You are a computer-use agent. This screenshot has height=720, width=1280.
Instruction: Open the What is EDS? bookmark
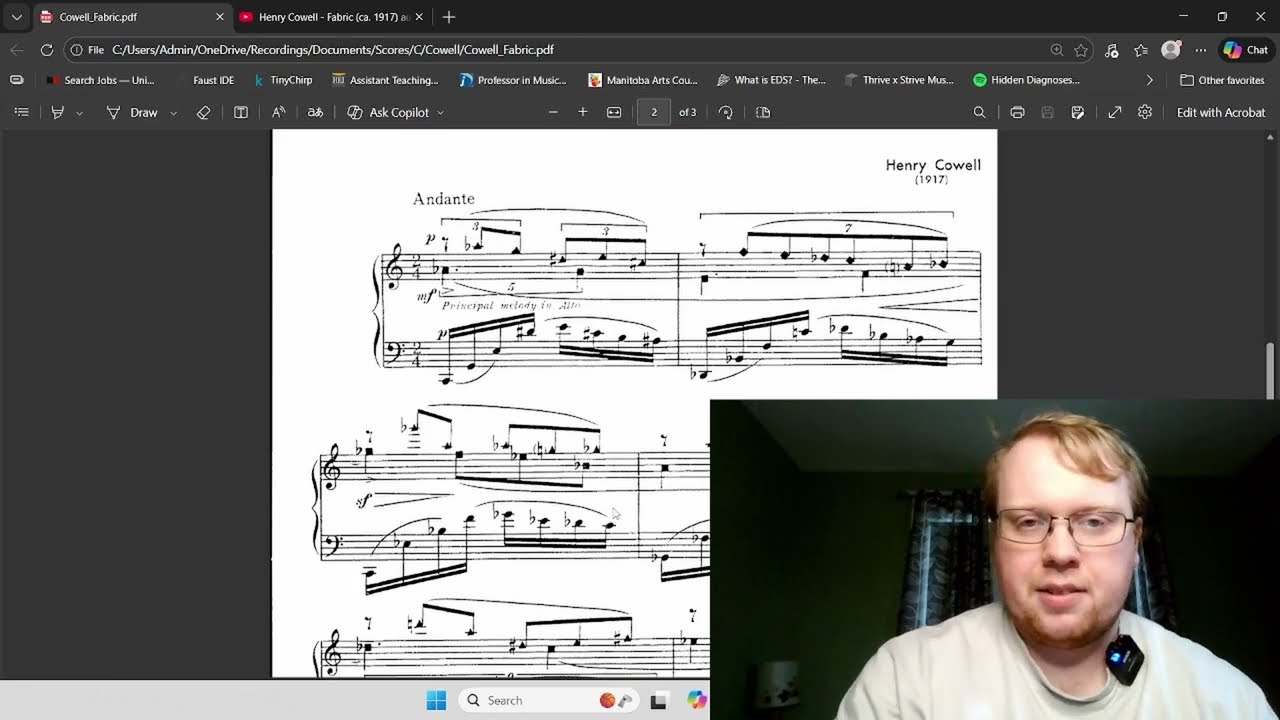771,80
